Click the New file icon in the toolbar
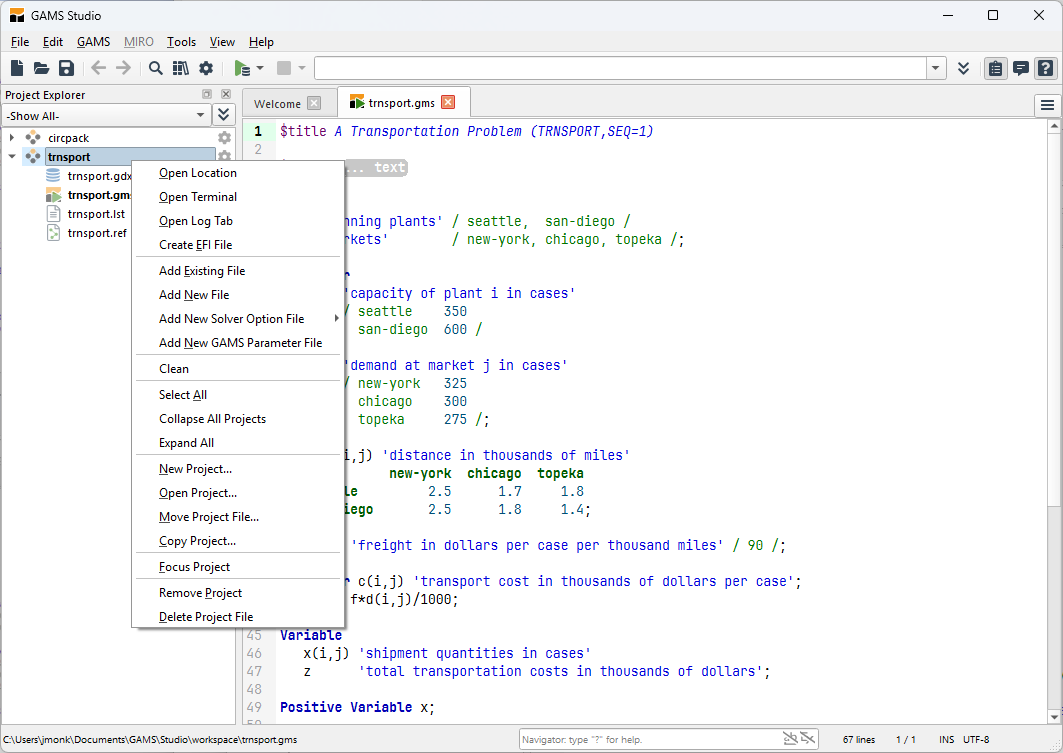Screen dimensions: 1063x753 pyautogui.click(x=17, y=68)
